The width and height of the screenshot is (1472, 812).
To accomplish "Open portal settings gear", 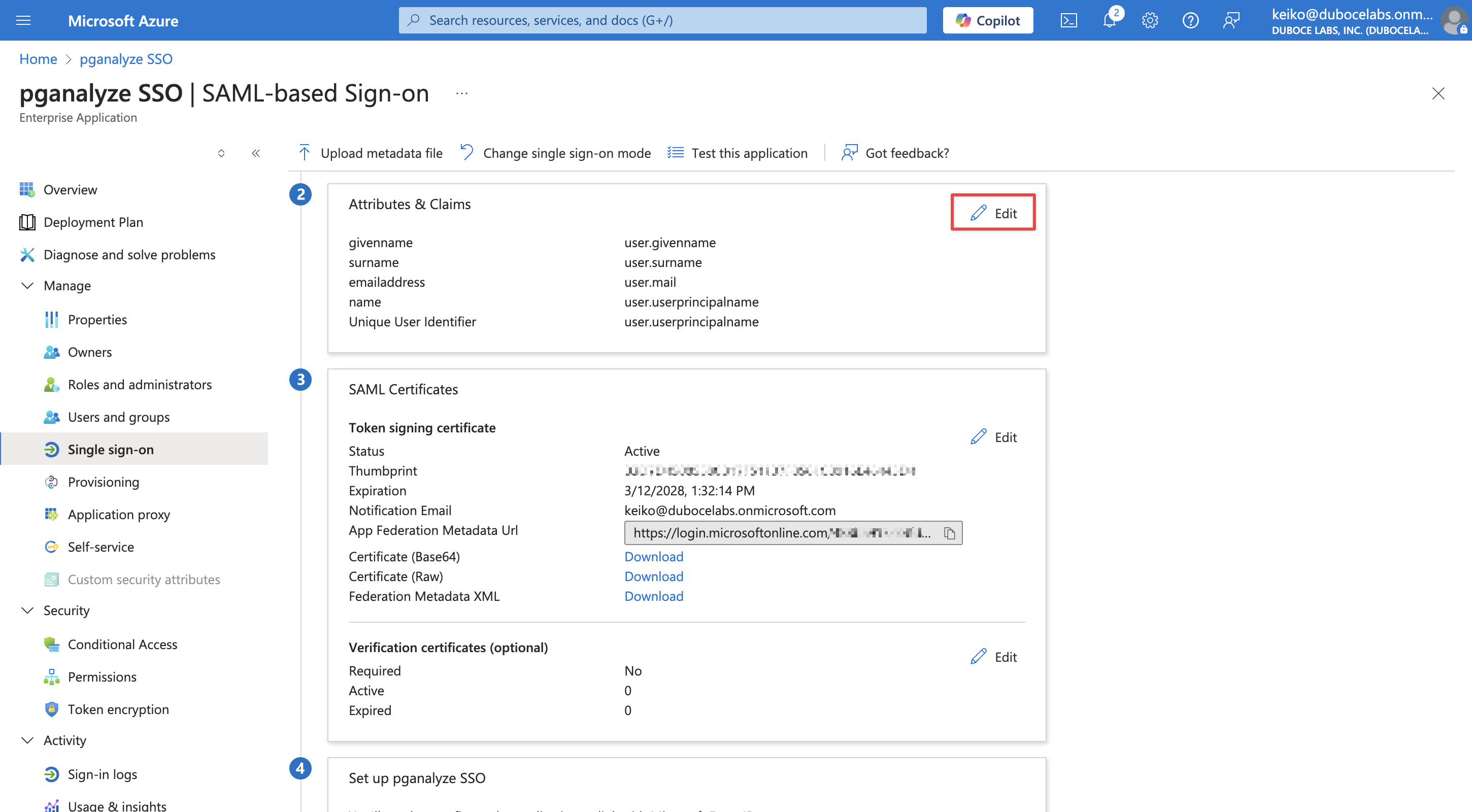I will point(1150,21).
